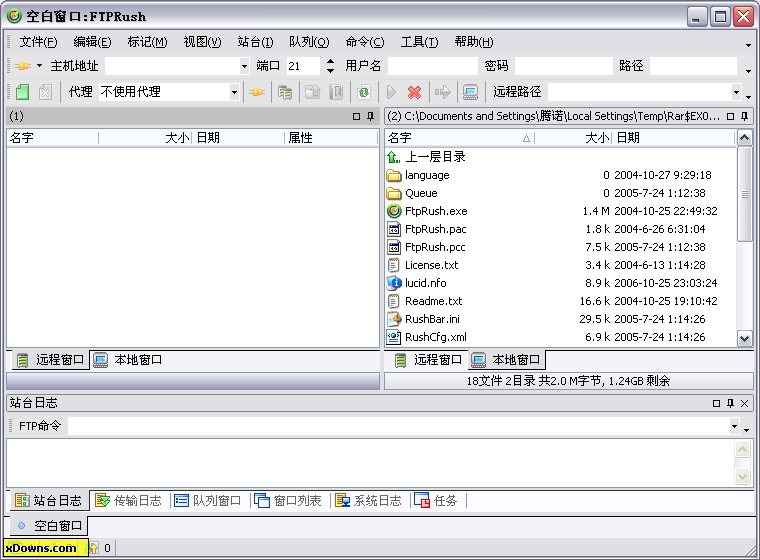Image resolution: width=760 pixels, height=560 pixels.
Task: Select the 空白窗口 session tab
Action: point(49,526)
